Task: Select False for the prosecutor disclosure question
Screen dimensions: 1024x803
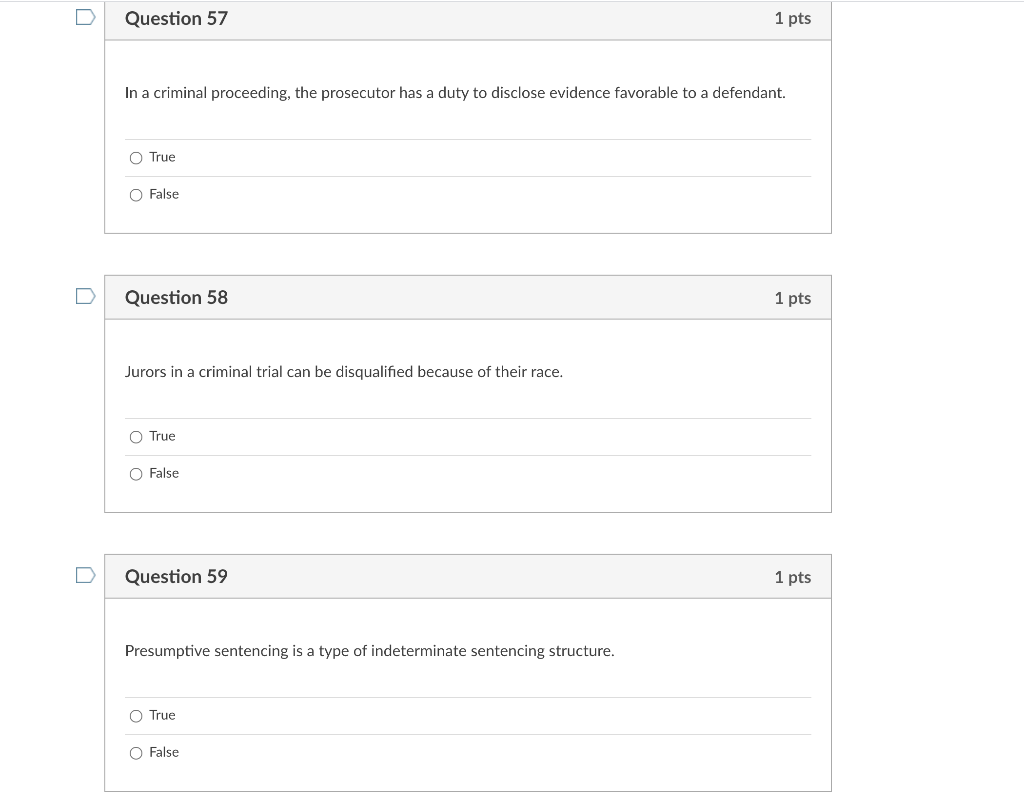Action: pyautogui.click(x=136, y=194)
